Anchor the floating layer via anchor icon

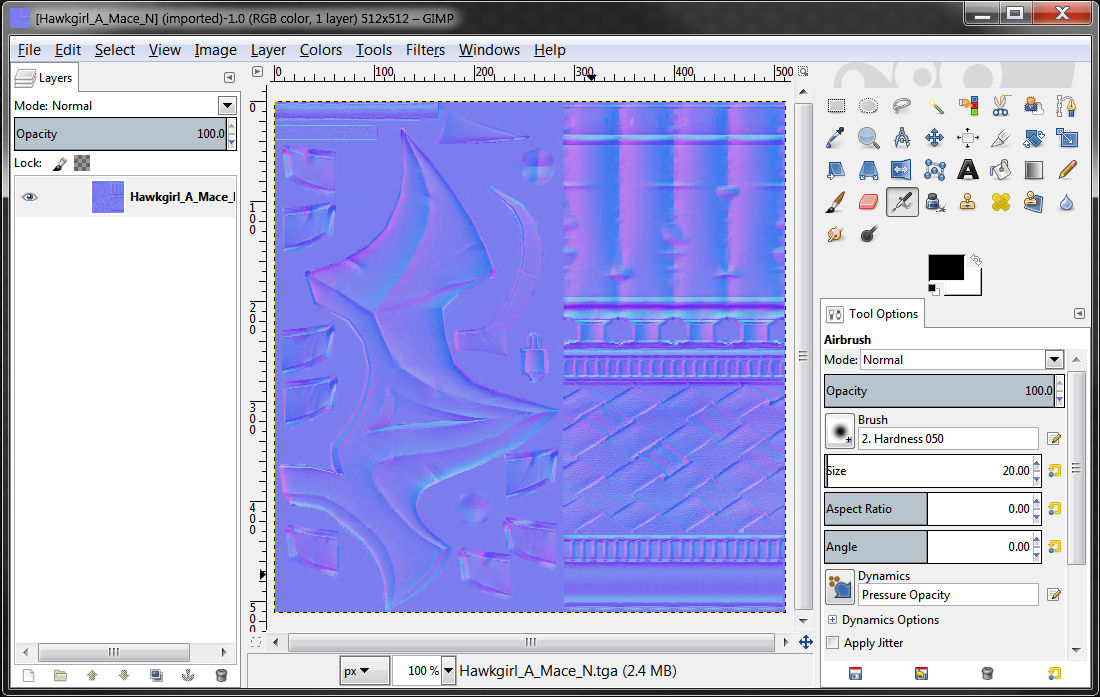pos(188,675)
